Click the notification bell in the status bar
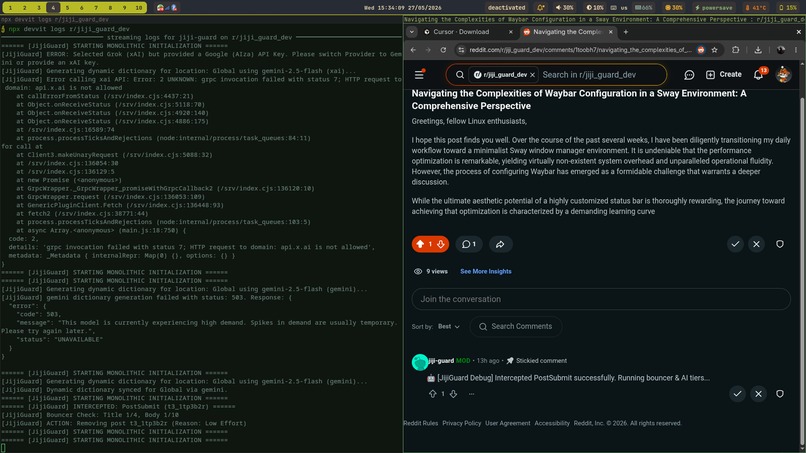806x453 pixels. (540, 8)
